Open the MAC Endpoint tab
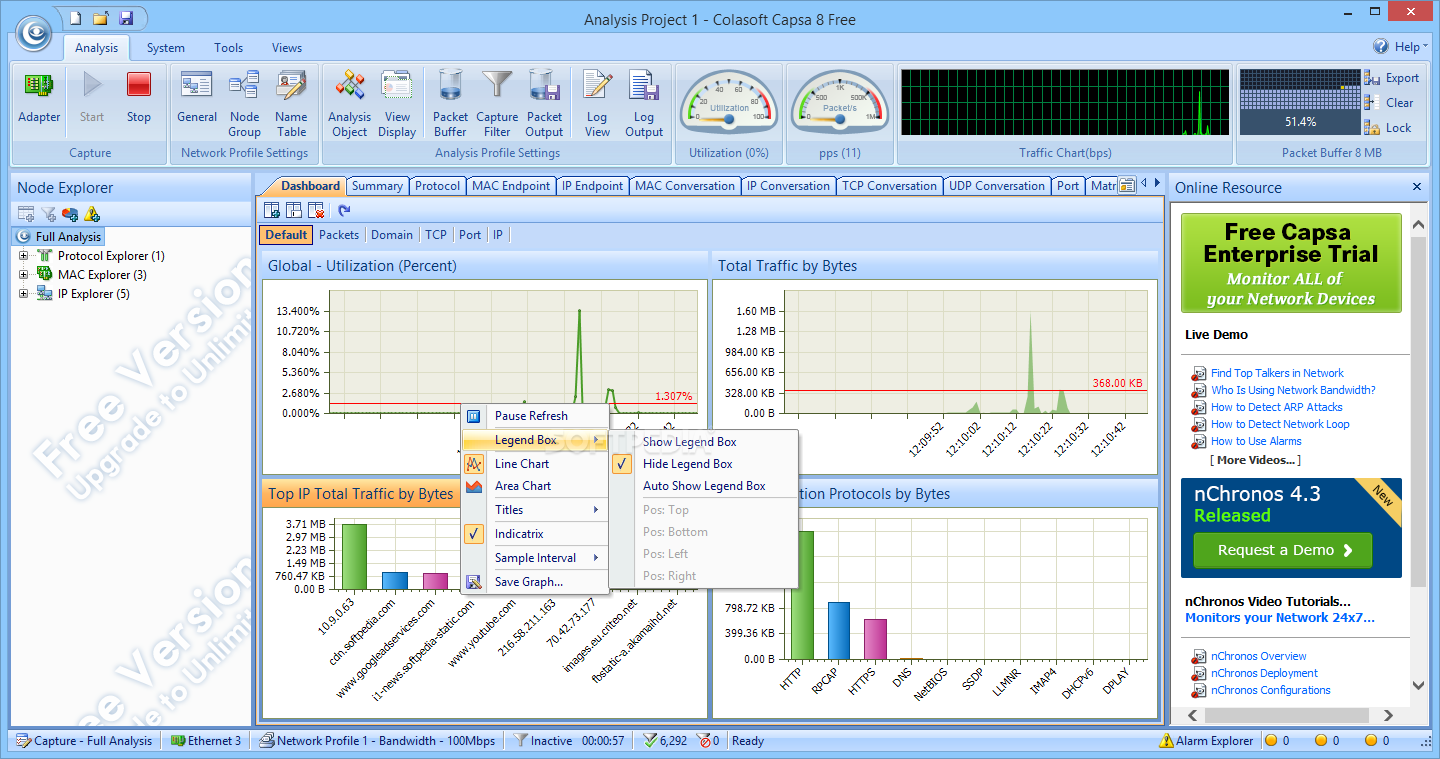 511,185
